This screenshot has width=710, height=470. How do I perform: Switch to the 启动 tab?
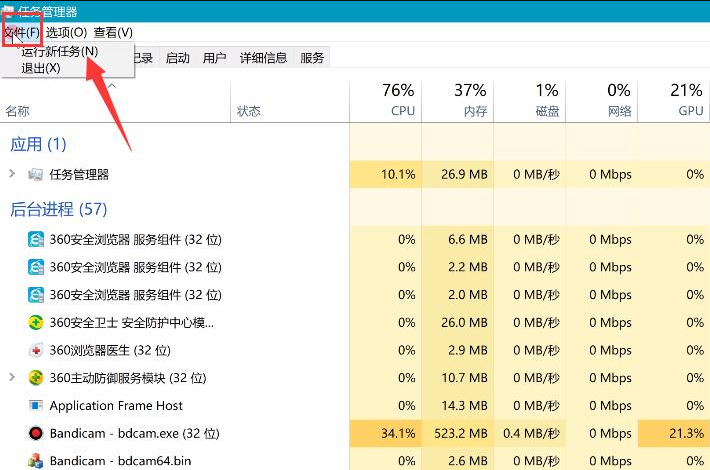click(177, 58)
